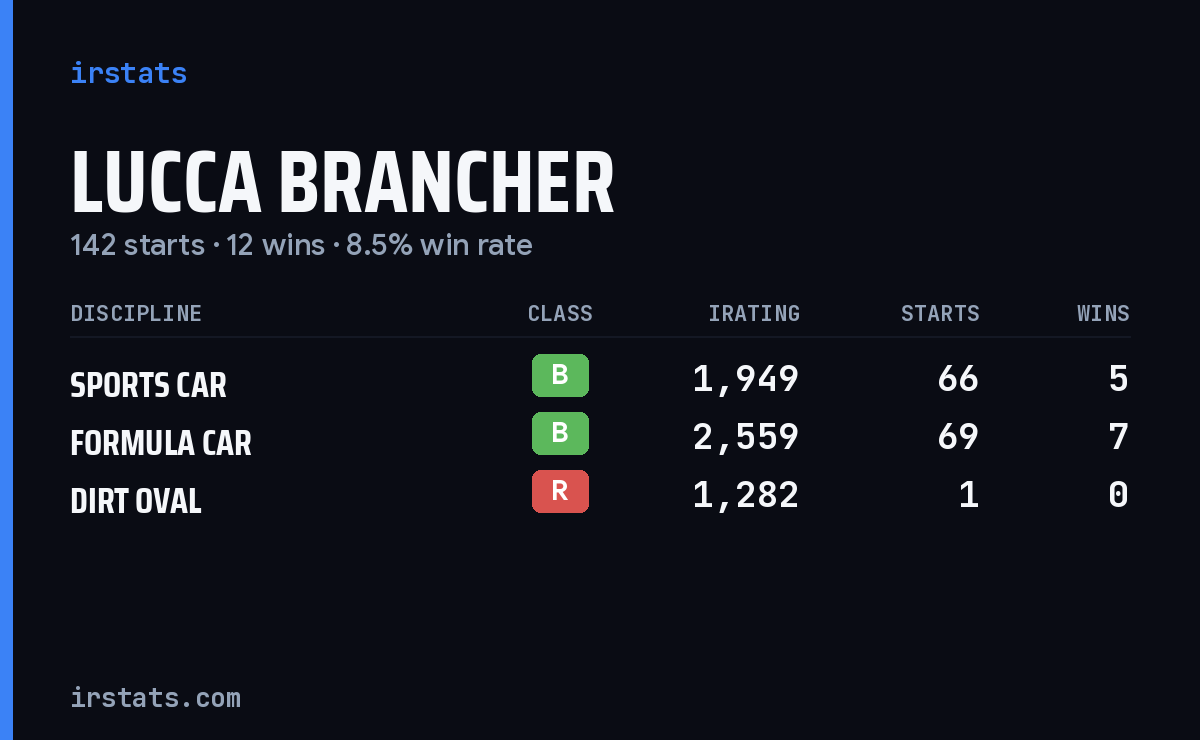Click the Discipline column header
The height and width of the screenshot is (740, 1200).
click(x=136, y=313)
